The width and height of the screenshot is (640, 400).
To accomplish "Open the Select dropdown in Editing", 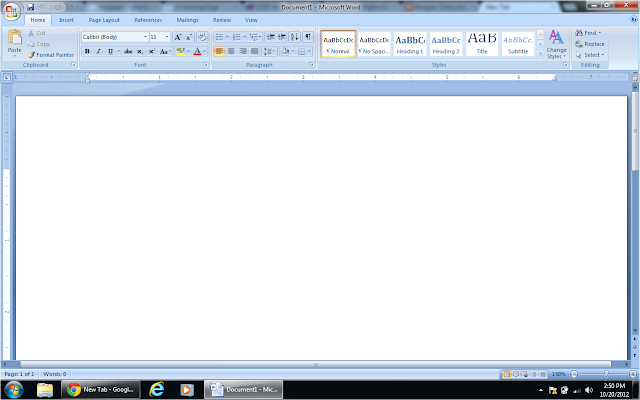I will point(590,55).
